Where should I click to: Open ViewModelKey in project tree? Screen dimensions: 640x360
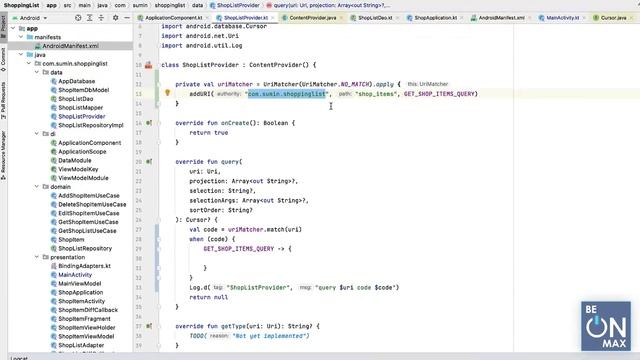point(78,169)
